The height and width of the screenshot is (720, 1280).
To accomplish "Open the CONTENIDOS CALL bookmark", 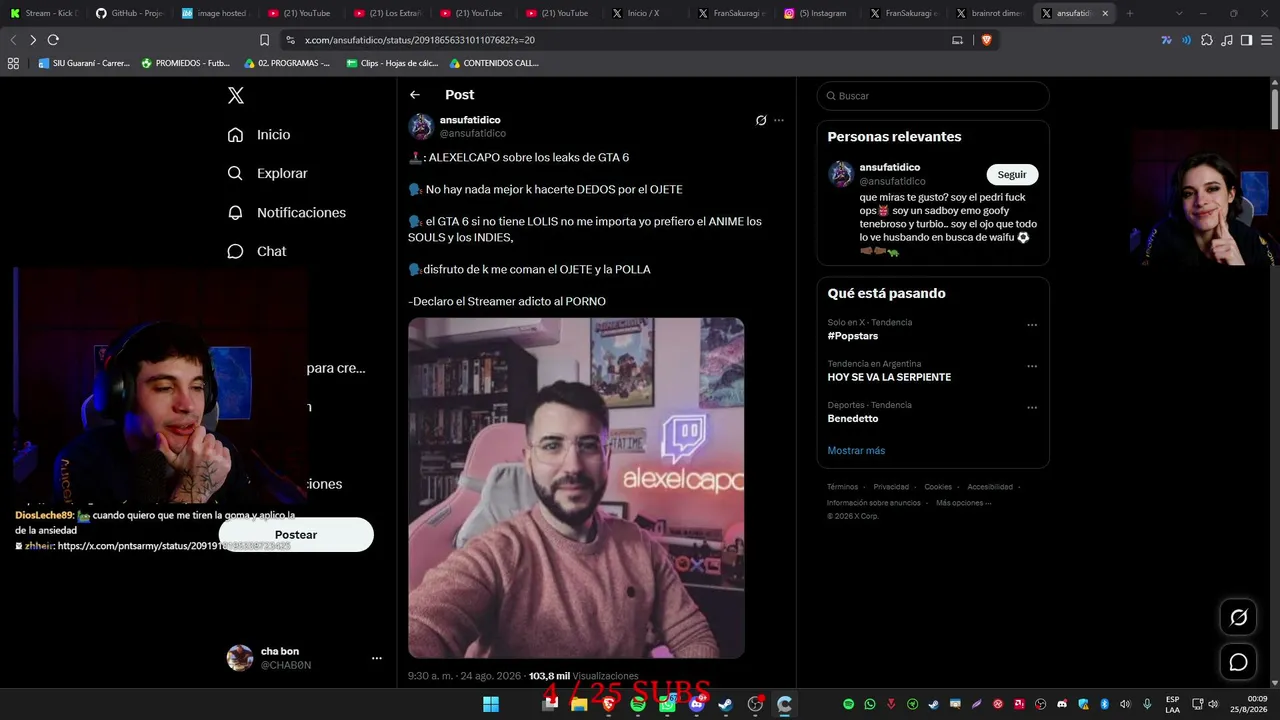I will [494, 63].
